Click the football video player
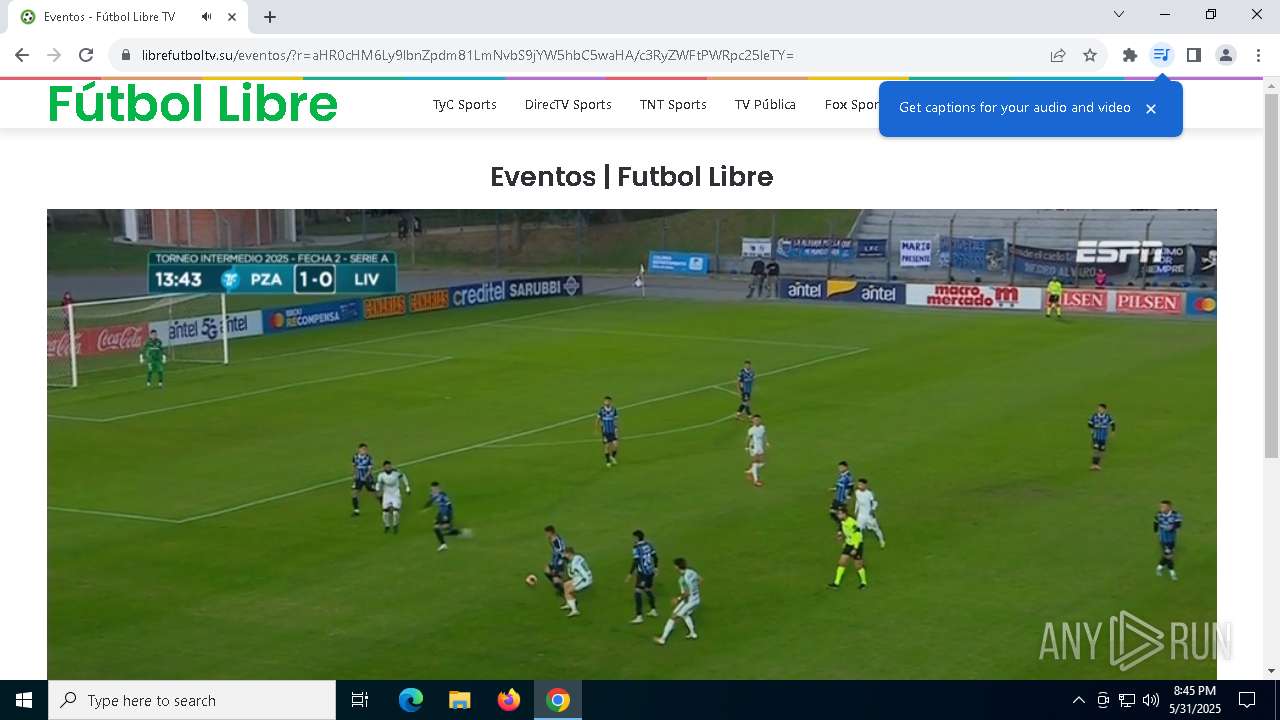Image resolution: width=1280 pixels, height=720 pixels. pyautogui.click(x=632, y=444)
